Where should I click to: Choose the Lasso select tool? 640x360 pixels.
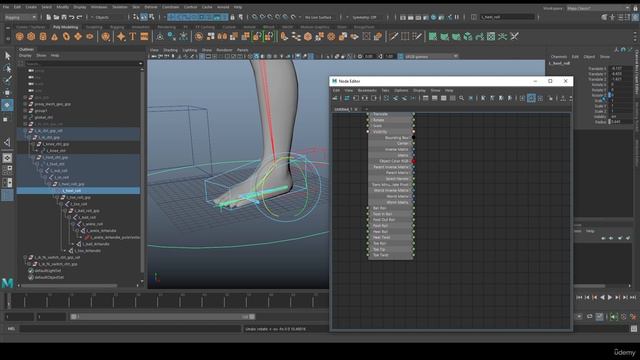click(7, 68)
